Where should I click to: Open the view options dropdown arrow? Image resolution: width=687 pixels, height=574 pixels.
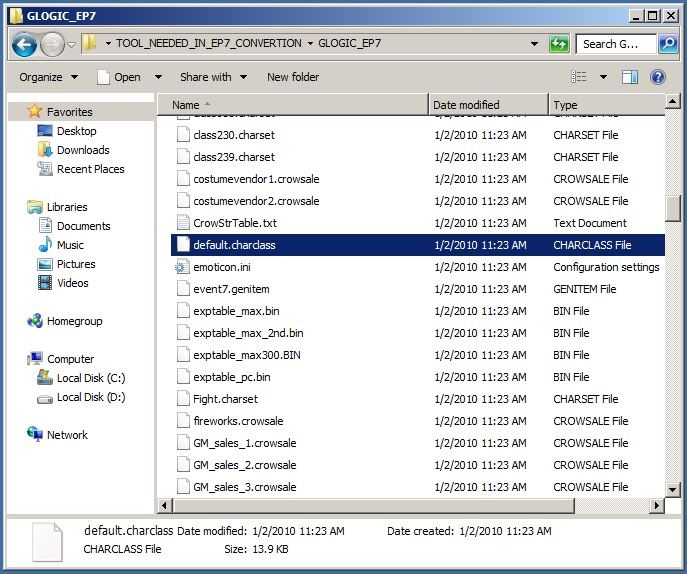(x=603, y=77)
